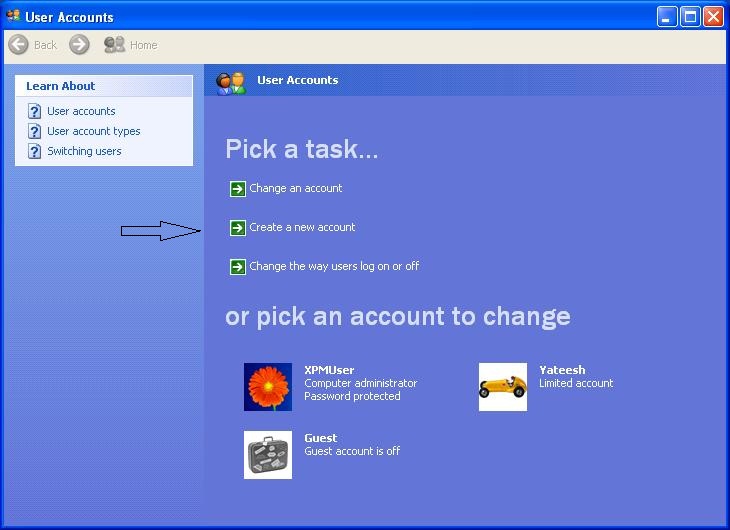Click the Back arrow button
Image resolution: width=730 pixels, height=530 pixels.
coord(19,45)
